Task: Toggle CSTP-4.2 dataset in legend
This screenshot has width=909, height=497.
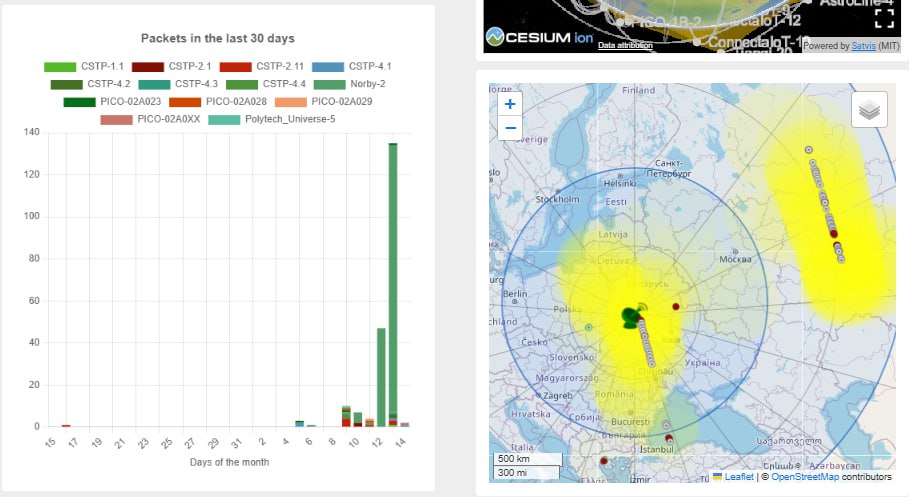Action: [x=90, y=84]
